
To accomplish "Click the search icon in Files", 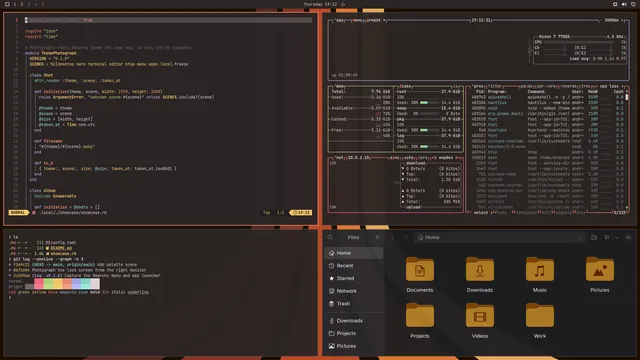I will [x=330, y=237].
